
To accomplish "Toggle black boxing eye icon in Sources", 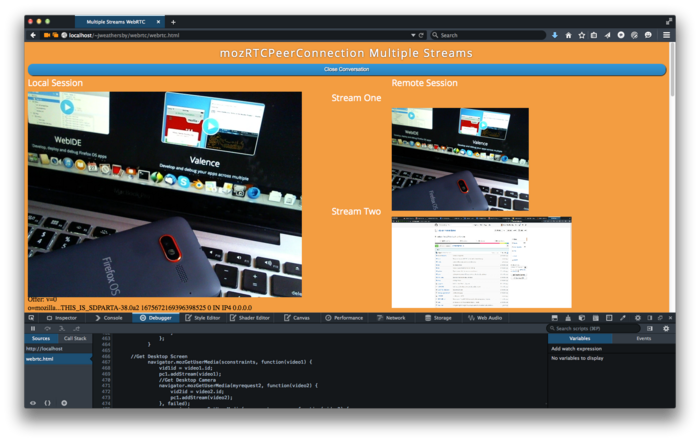I will (33, 403).
